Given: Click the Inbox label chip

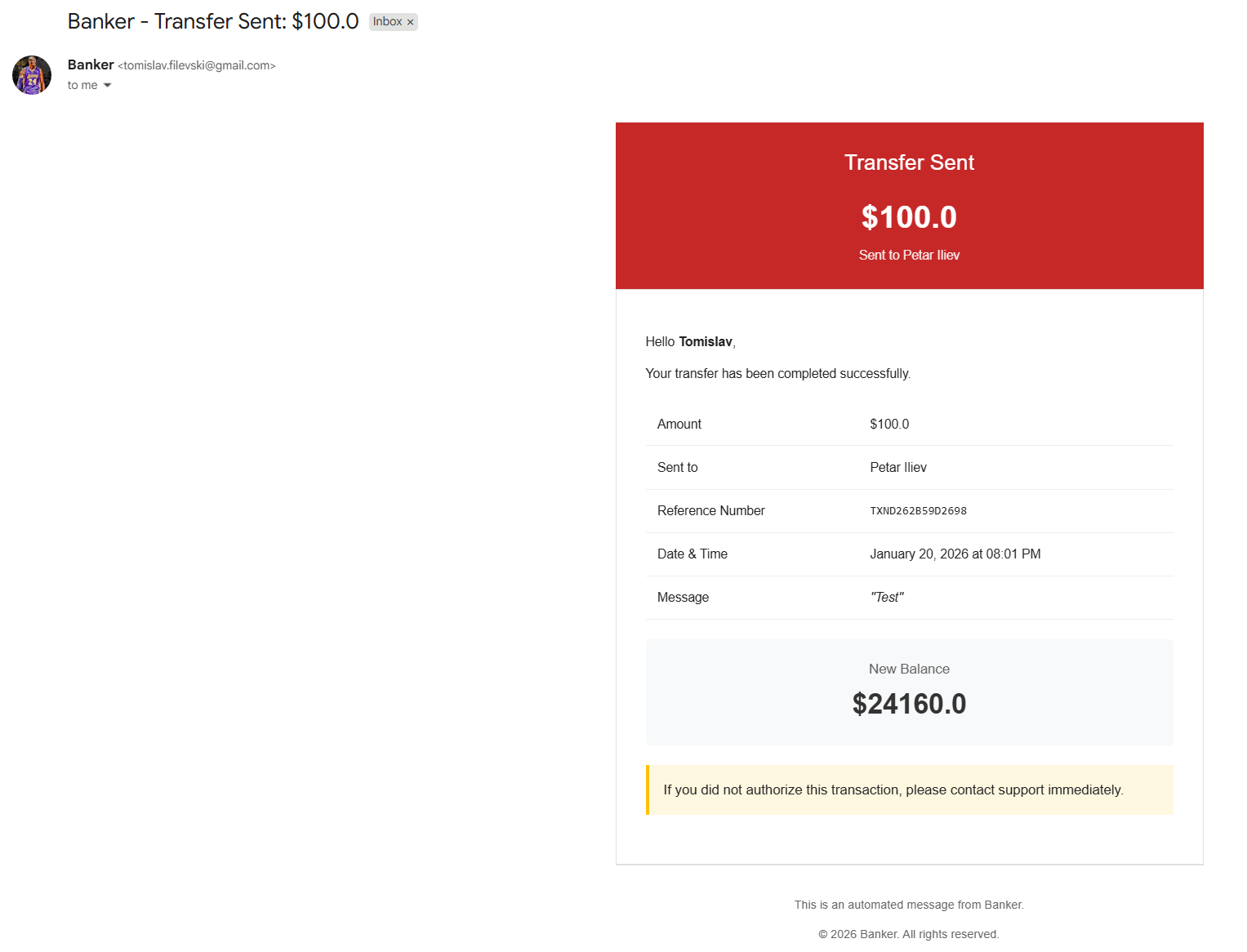Looking at the screenshot, I should [387, 22].
